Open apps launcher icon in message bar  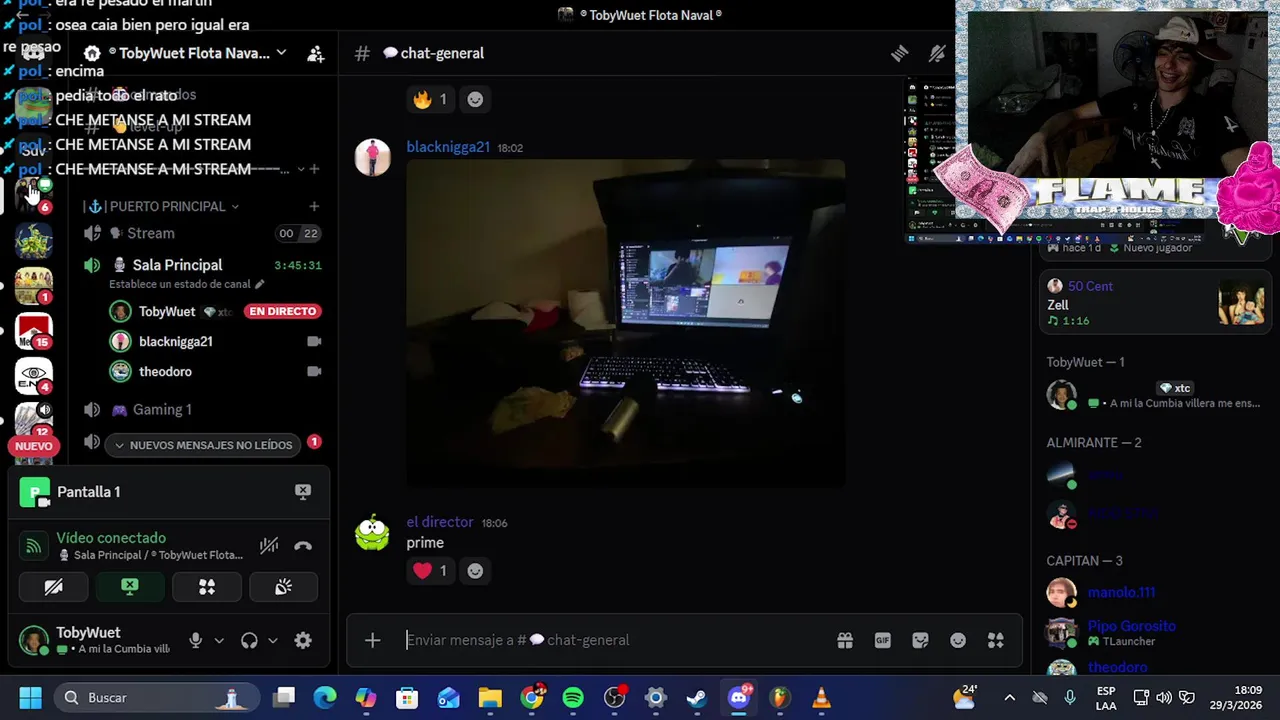point(996,640)
